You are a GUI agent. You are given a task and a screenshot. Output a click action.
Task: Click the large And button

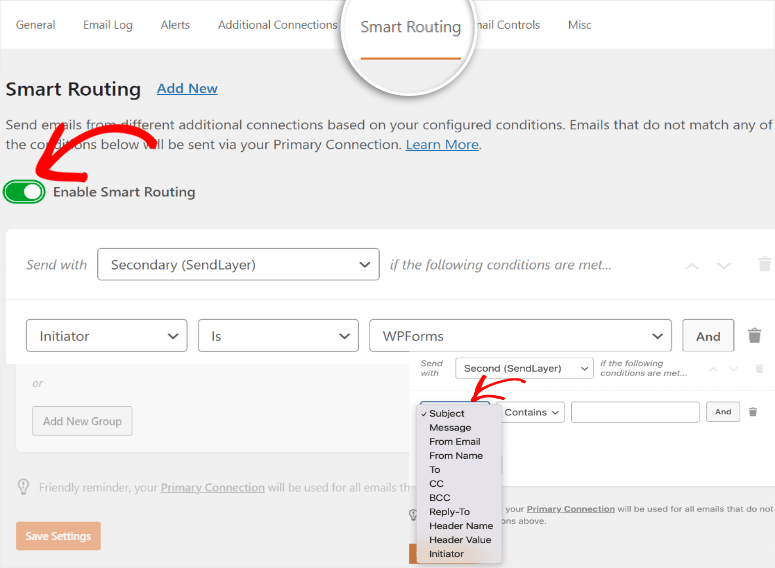coord(708,336)
